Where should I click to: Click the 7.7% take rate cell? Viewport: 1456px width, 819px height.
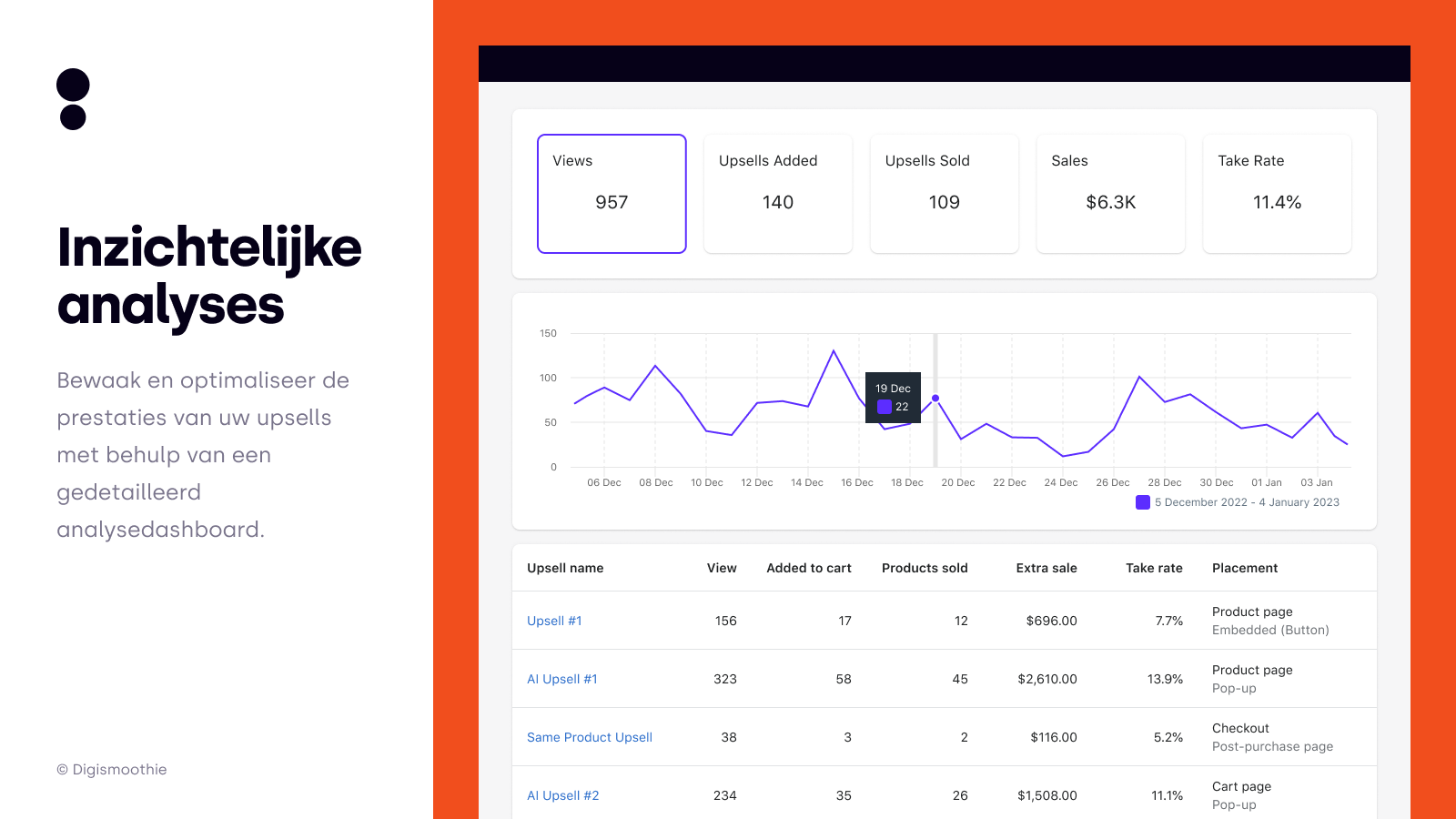point(1169,621)
